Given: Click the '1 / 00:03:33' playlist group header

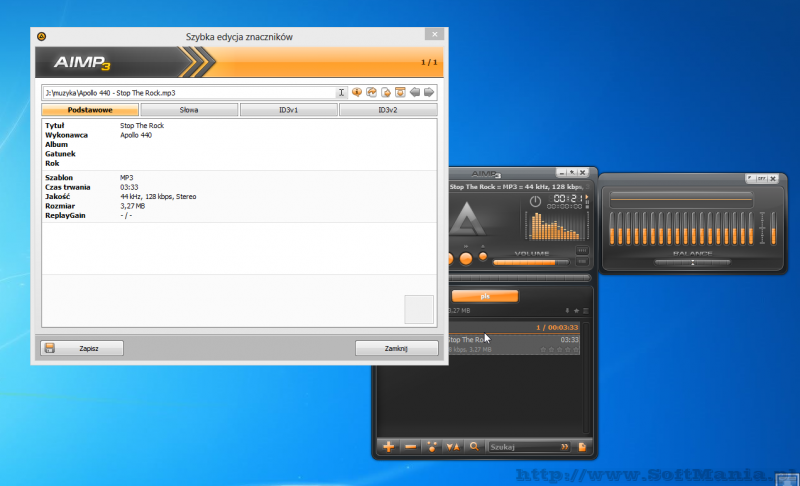Looking at the screenshot, I should 514,327.
